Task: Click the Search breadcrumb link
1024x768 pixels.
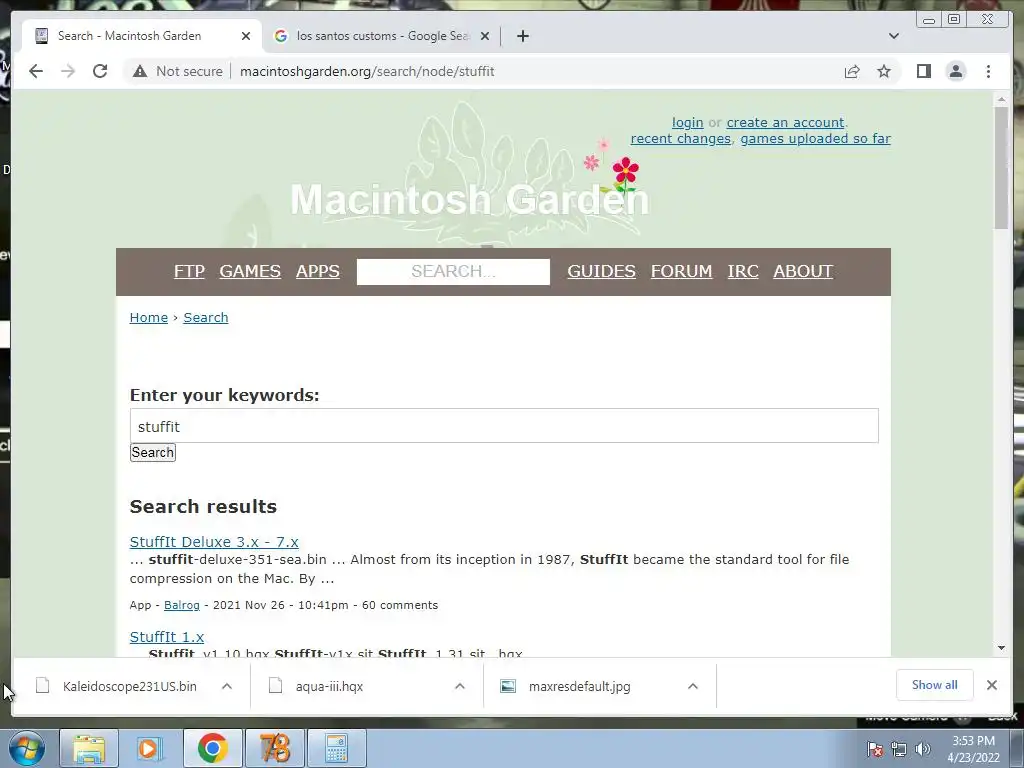Action: [206, 317]
